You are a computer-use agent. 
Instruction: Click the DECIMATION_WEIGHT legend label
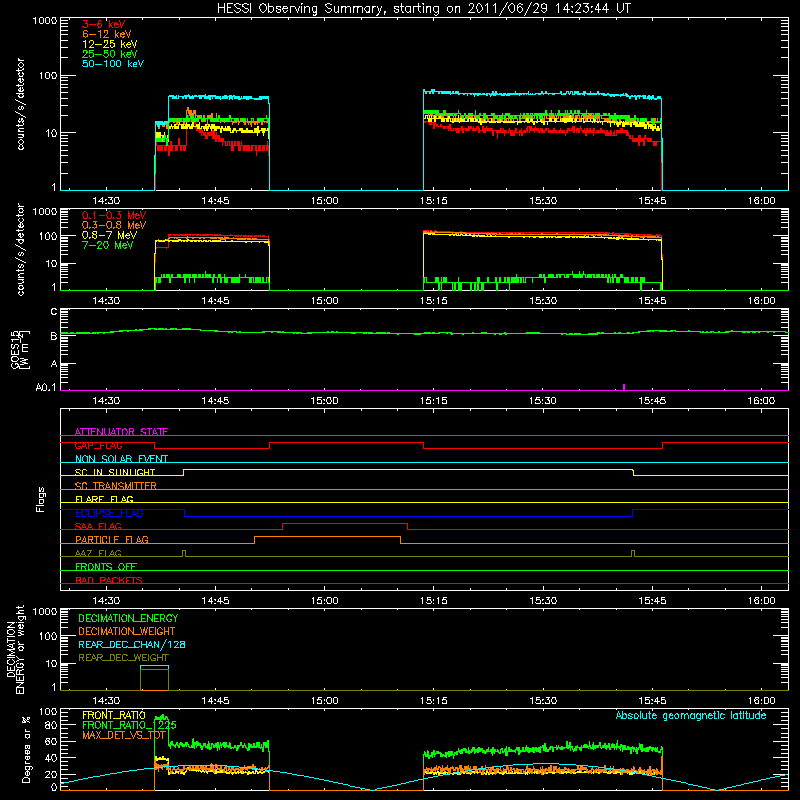[127, 631]
